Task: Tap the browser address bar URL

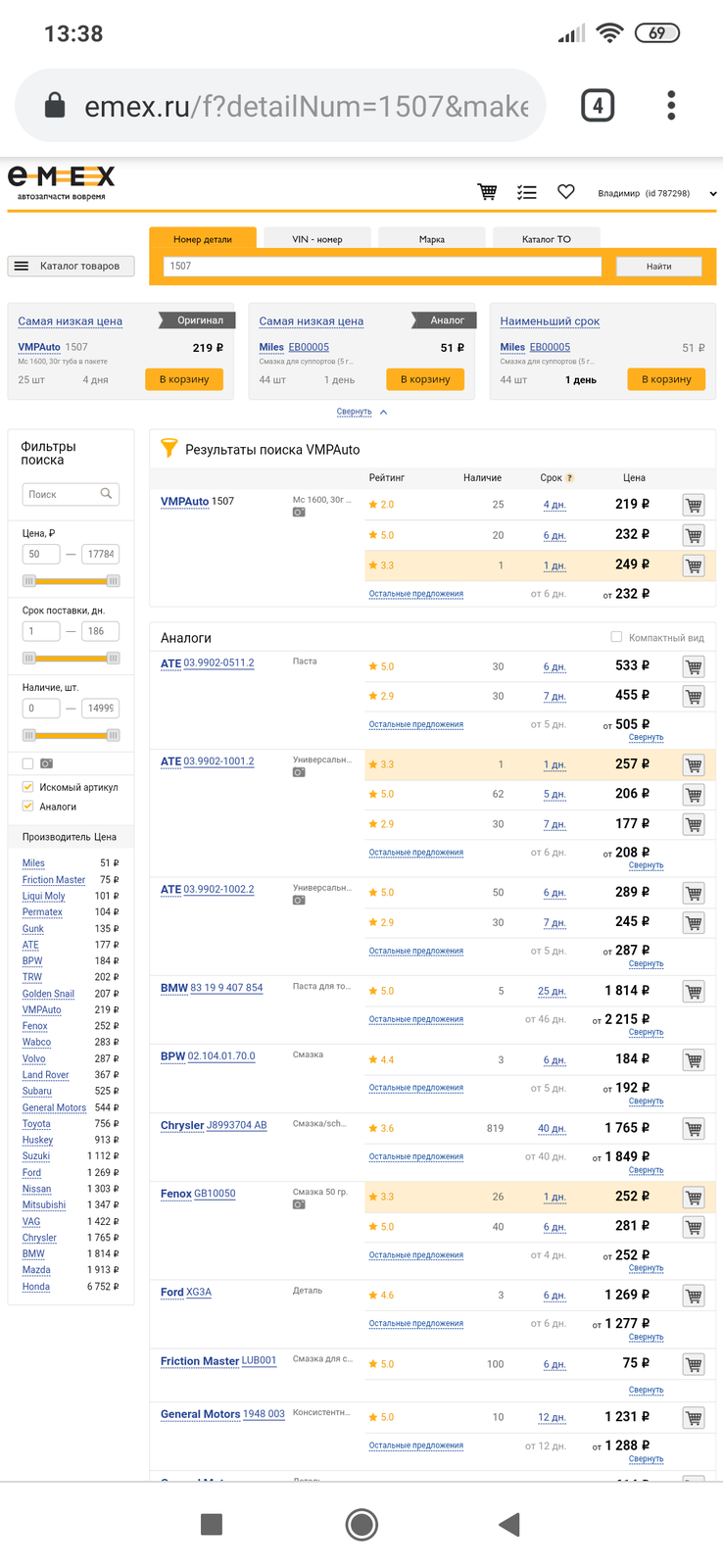Action: 306,106
